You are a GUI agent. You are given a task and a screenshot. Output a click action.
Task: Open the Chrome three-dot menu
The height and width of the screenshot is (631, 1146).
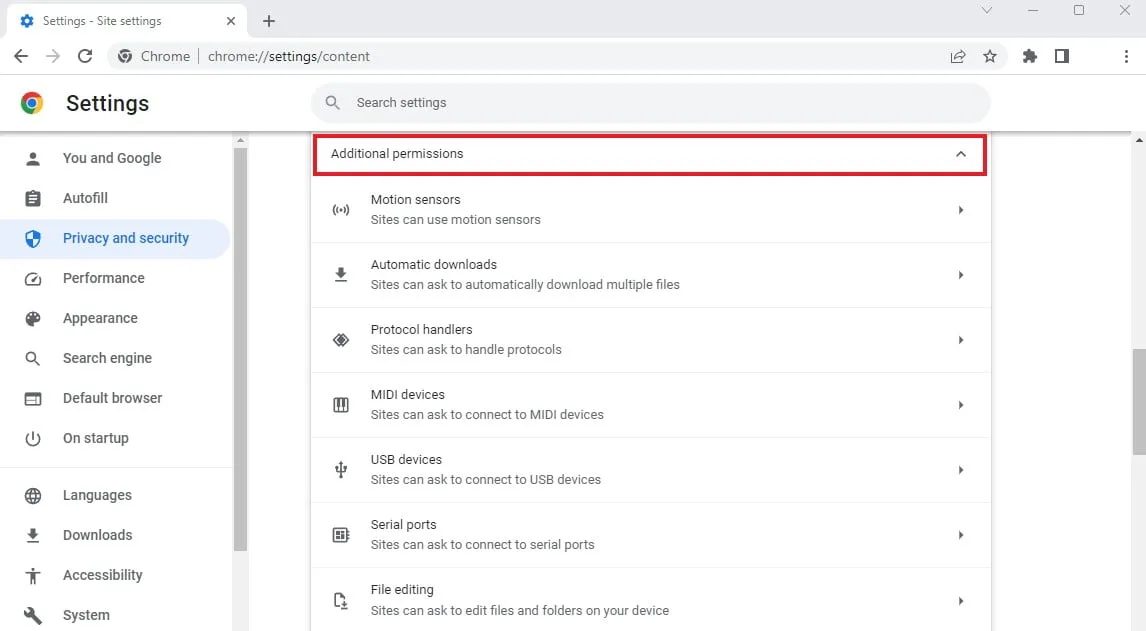click(x=1127, y=56)
